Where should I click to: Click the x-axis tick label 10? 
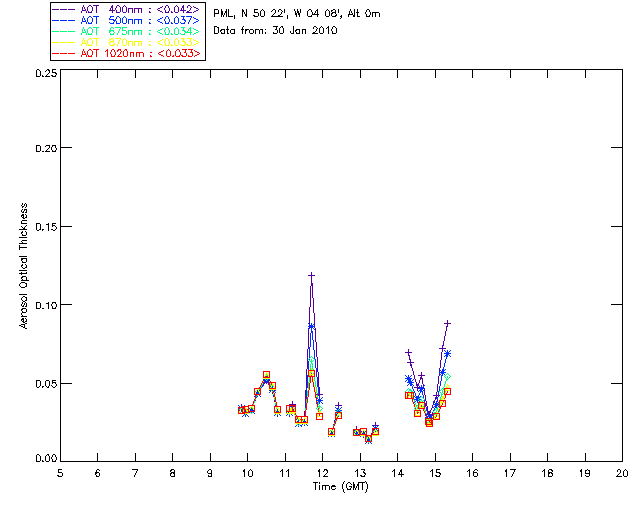click(x=247, y=474)
